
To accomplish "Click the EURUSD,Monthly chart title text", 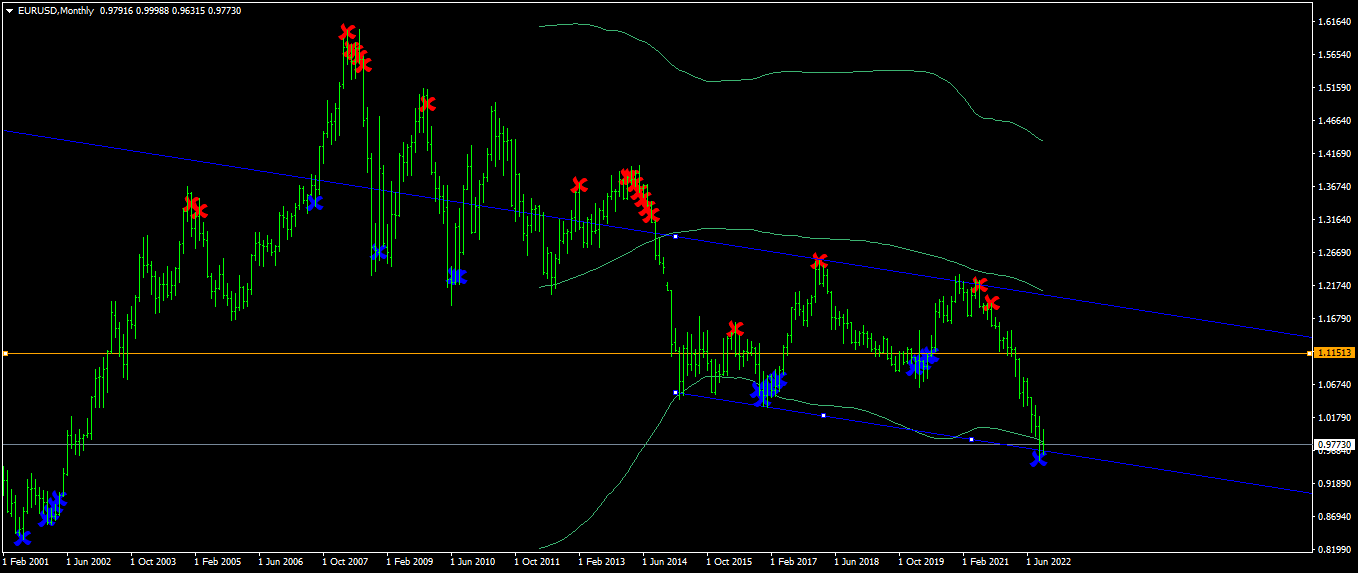I will click(55, 10).
